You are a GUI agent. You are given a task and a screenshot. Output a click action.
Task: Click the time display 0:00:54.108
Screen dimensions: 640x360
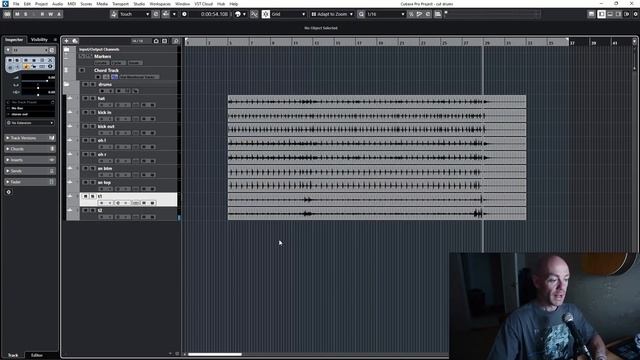[x=214, y=14]
